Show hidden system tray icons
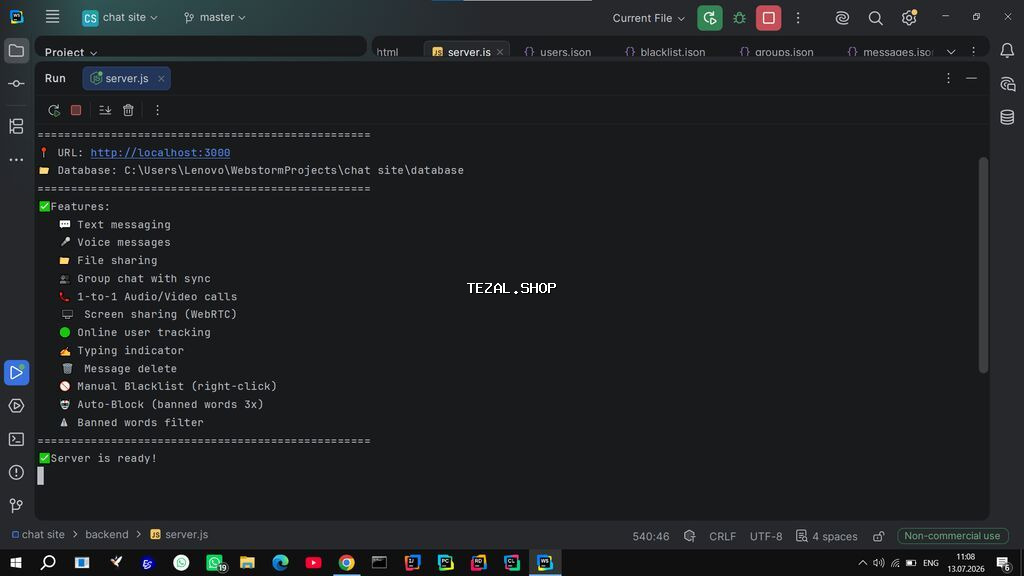1024x576 pixels. [x=863, y=562]
